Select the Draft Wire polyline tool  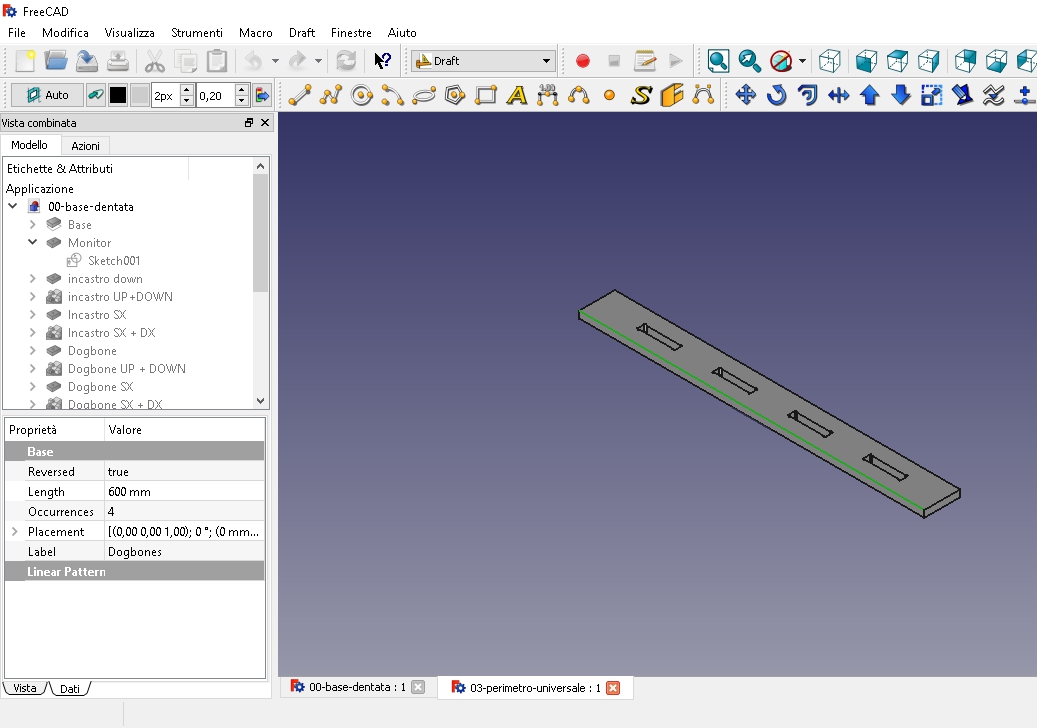pos(331,95)
